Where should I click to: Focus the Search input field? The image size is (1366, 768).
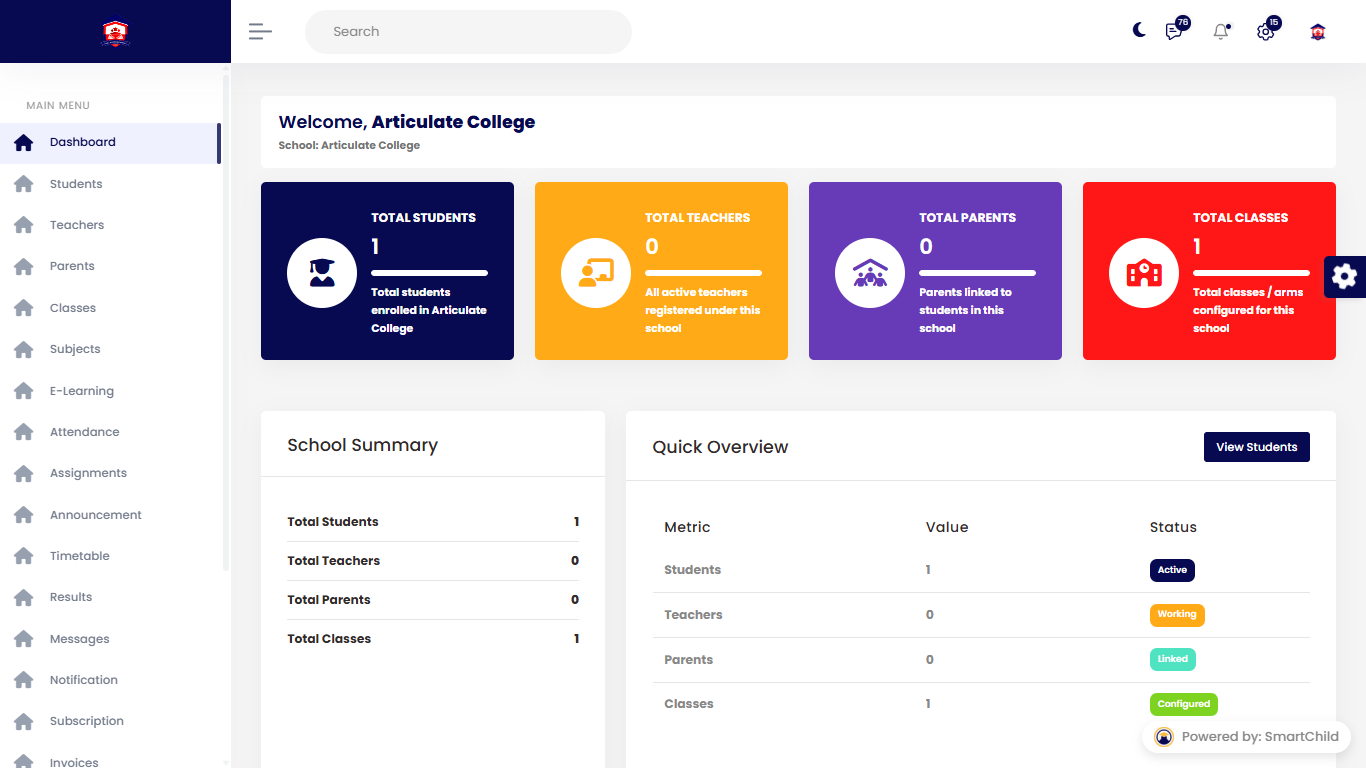click(468, 31)
